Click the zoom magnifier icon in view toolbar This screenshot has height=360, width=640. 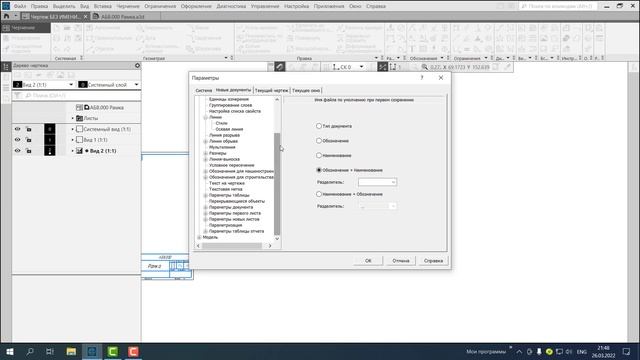tap(425, 67)
